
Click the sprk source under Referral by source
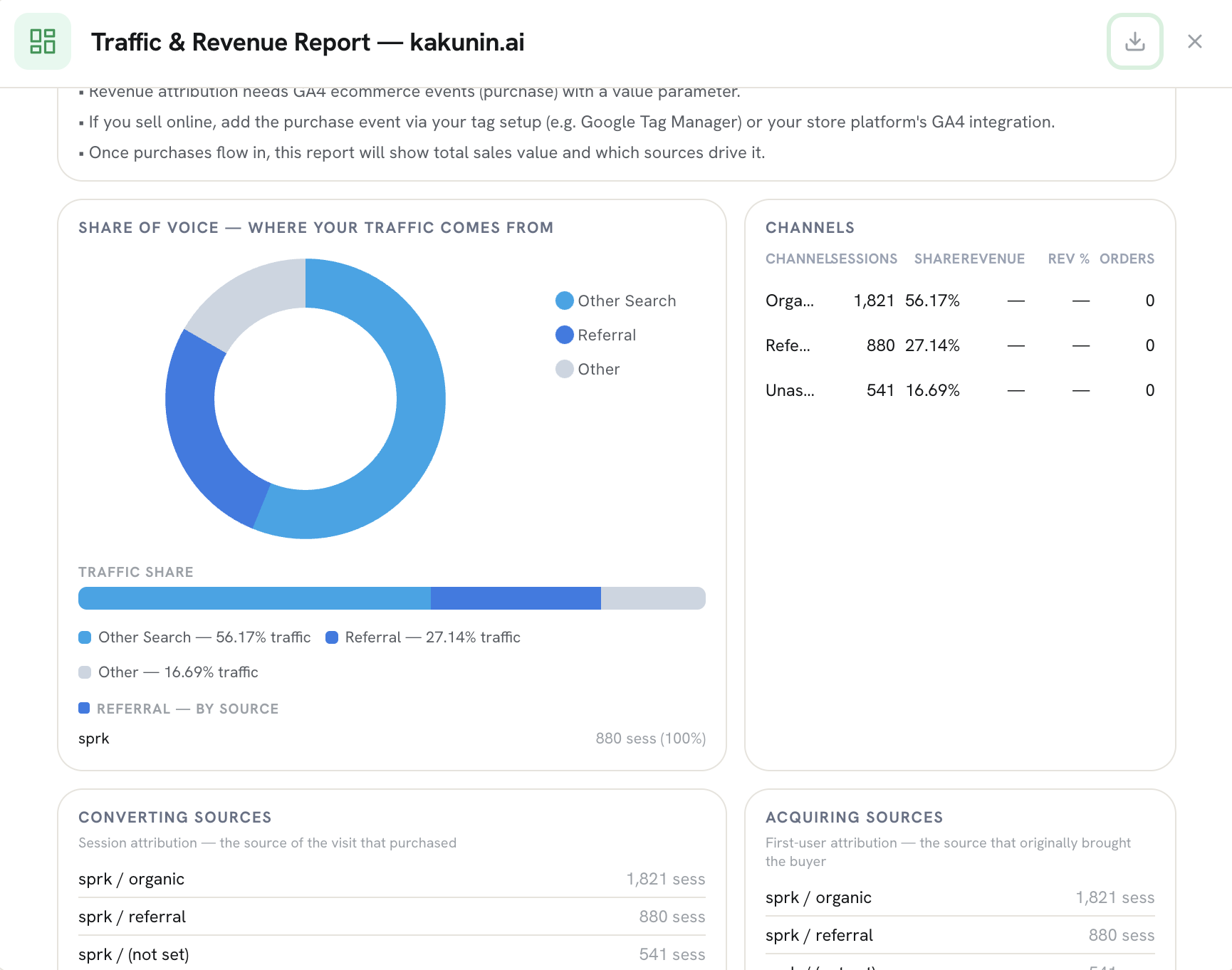[94, 739]
